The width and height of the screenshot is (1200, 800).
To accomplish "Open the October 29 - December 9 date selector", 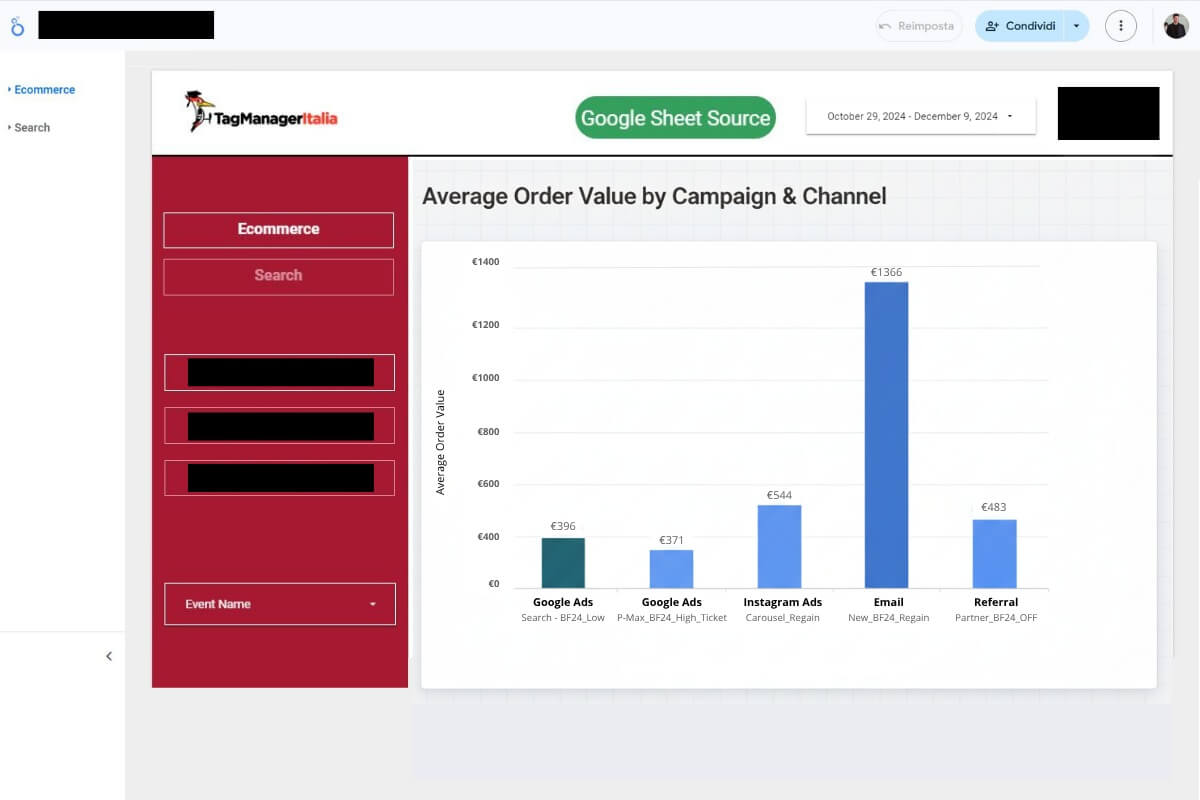I will (x=920, y=116).
